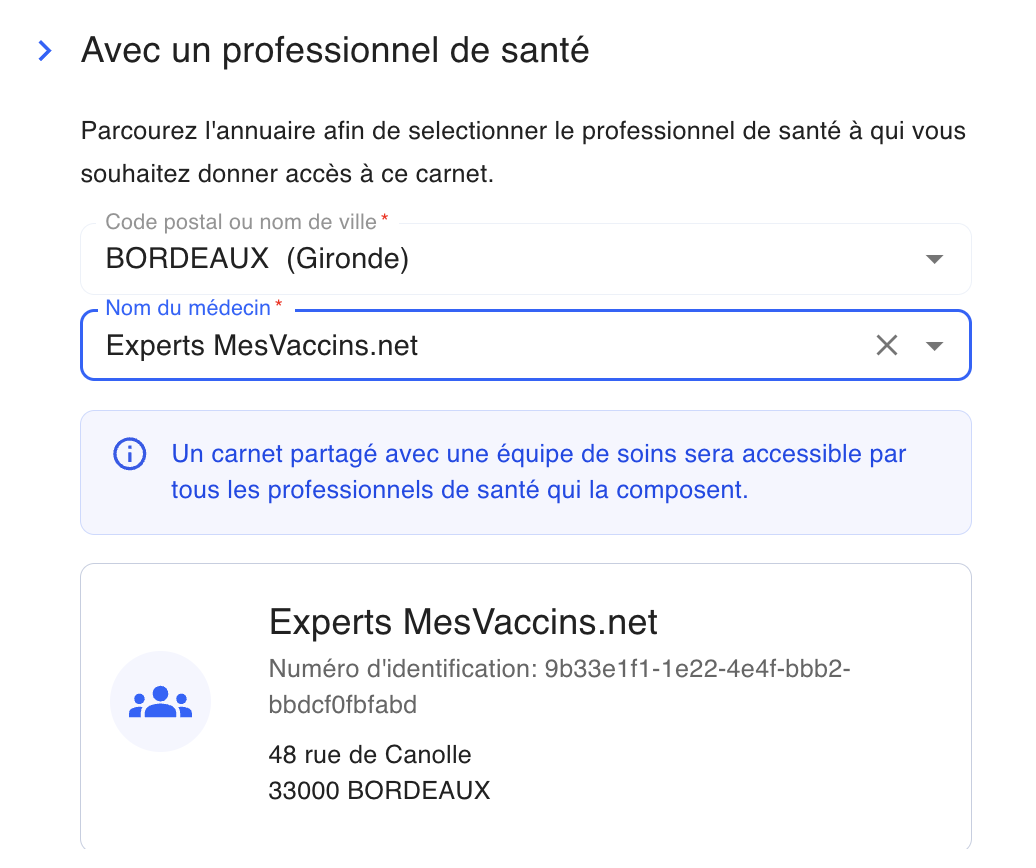
Task: Click the blue info circle icon
Action: [x=130, y=454]
